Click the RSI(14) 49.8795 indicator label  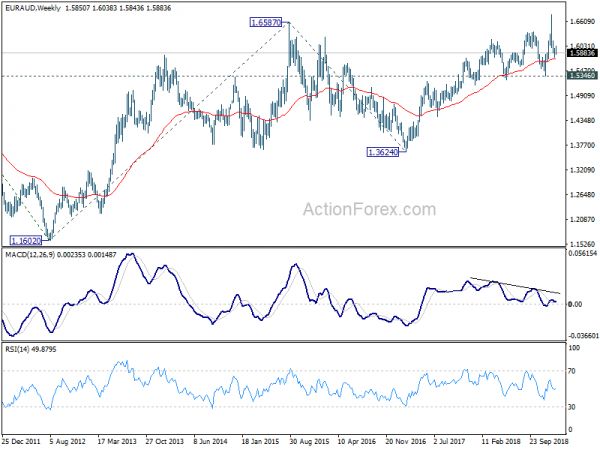(31, 349)
